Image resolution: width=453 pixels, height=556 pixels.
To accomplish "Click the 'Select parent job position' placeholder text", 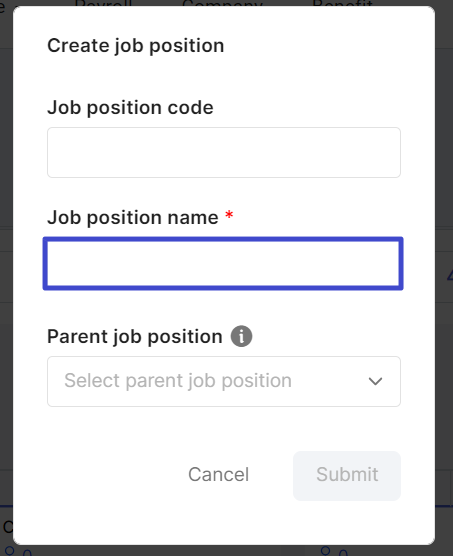I will click(x=178, y=381).
